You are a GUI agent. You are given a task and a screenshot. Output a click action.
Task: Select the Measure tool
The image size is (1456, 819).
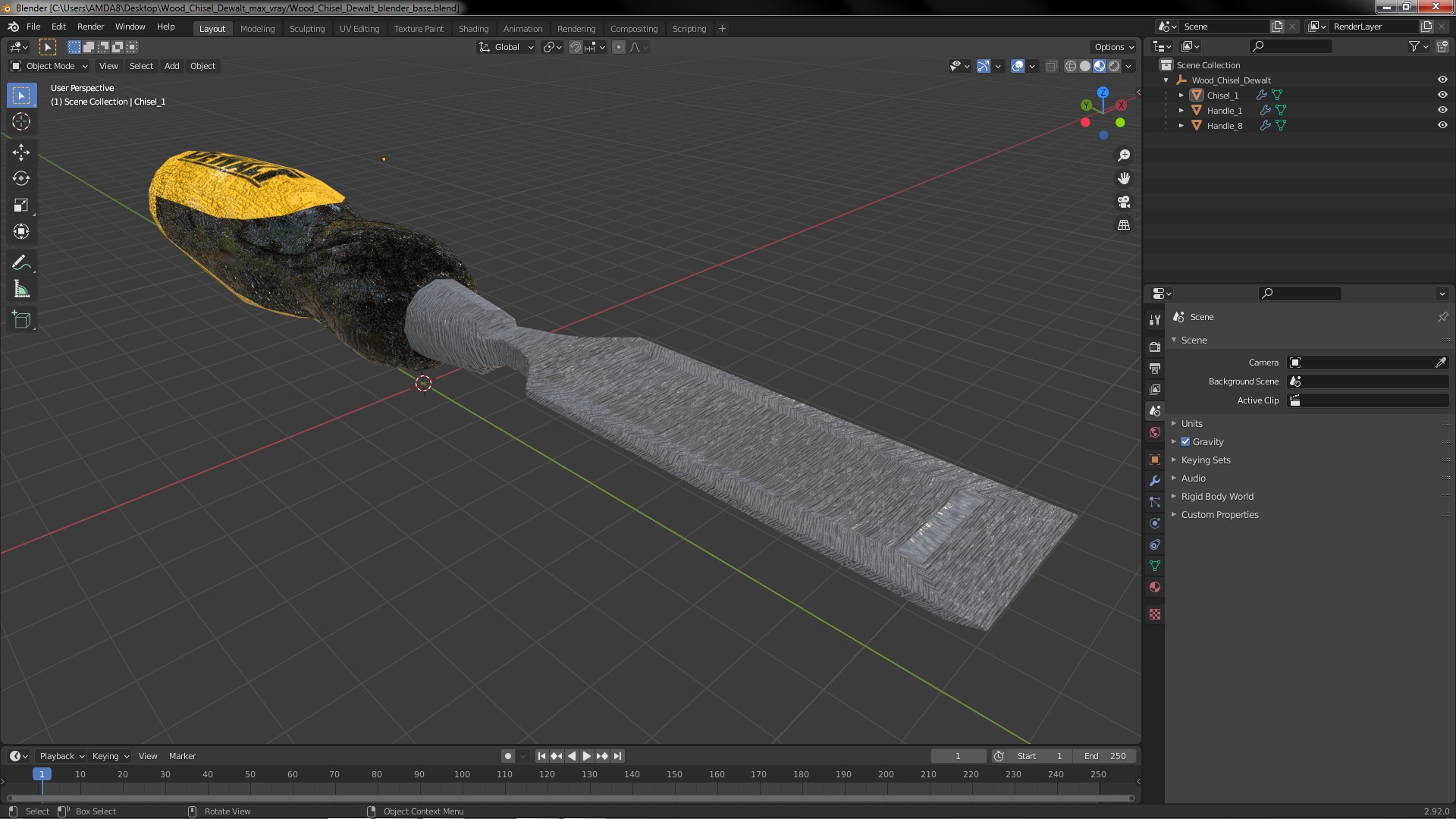(21, 290)
